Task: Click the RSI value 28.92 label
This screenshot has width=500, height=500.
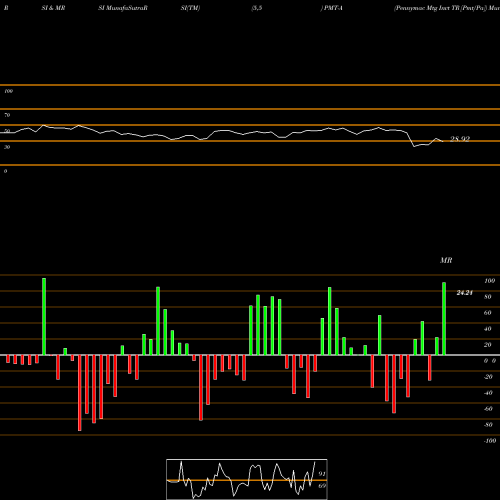Action: pos(460,139)
